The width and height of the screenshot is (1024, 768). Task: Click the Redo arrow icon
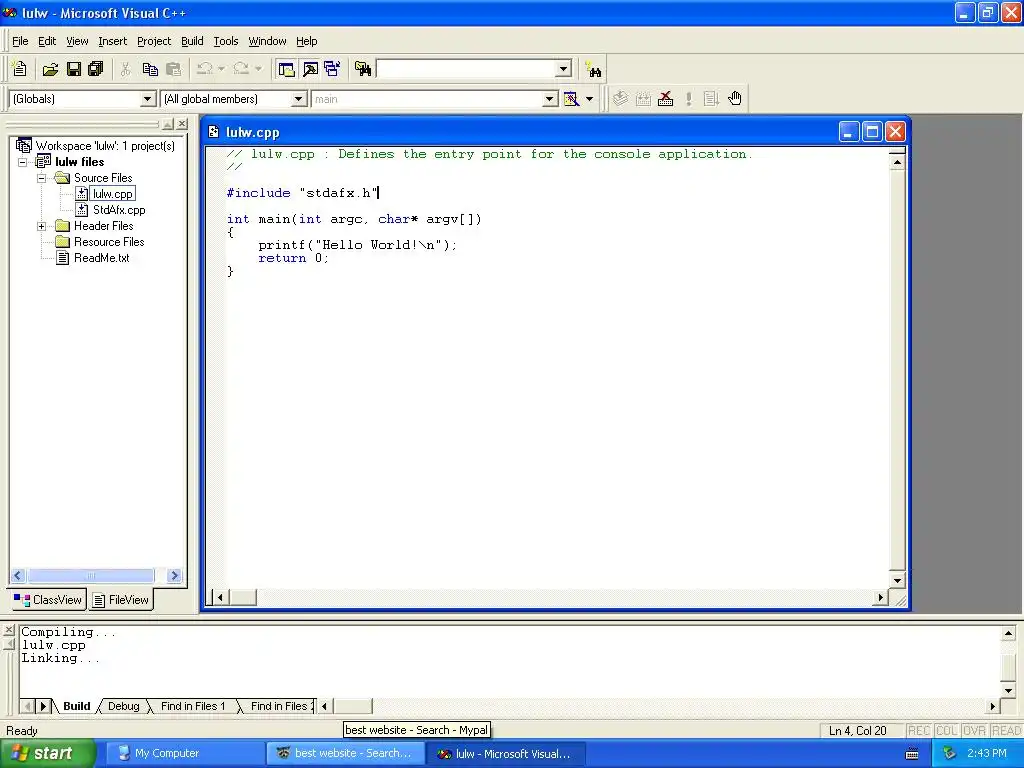[x=241, y=69]
